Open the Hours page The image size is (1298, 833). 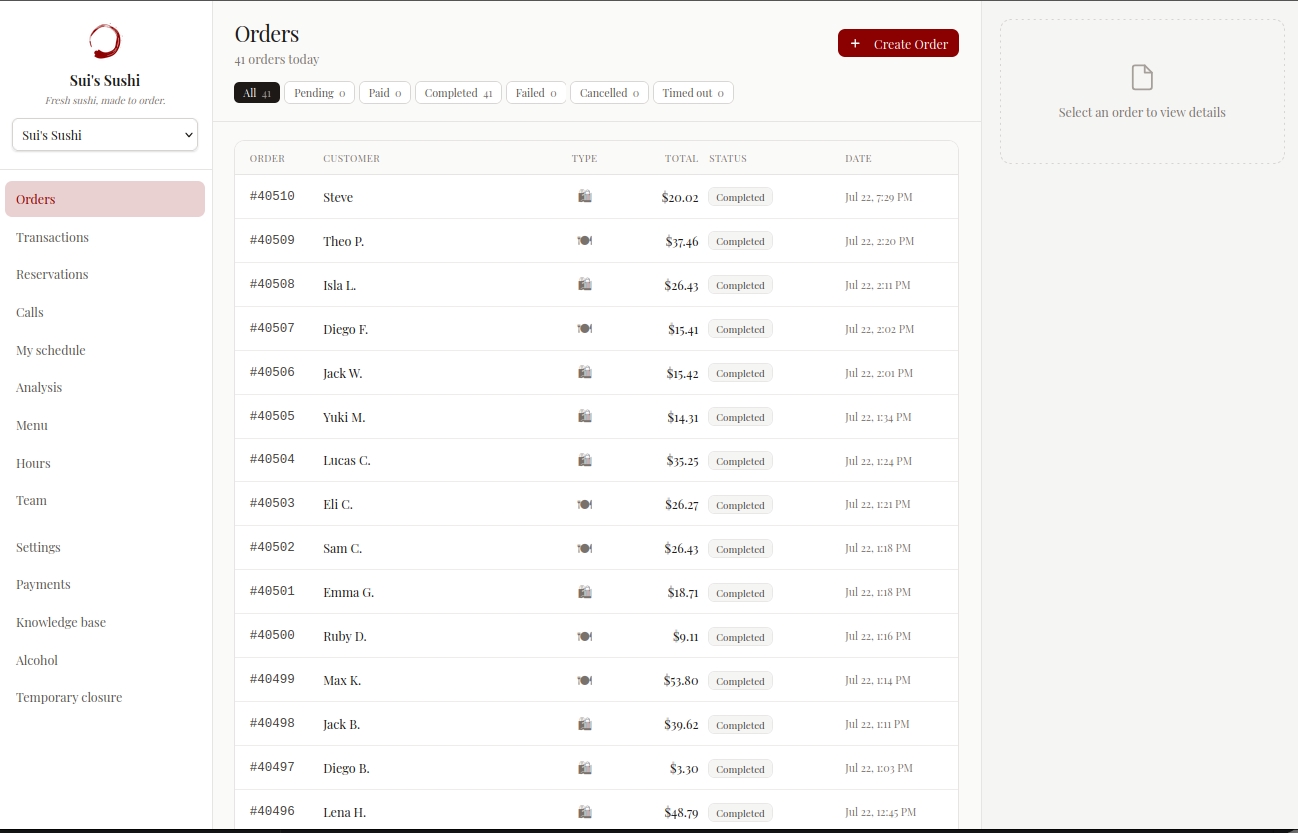click(105, 463)
